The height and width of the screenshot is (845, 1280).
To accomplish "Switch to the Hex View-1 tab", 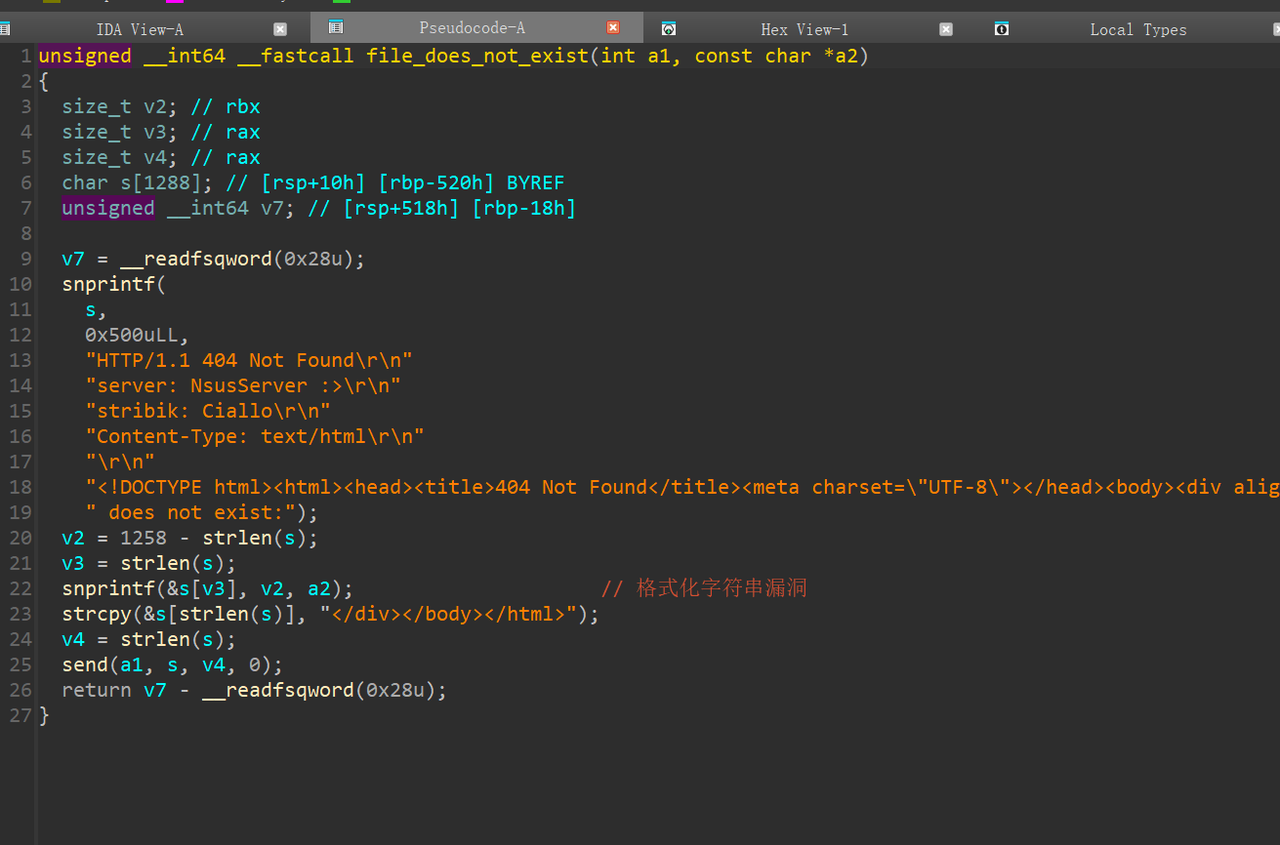I will click(804, 29).
